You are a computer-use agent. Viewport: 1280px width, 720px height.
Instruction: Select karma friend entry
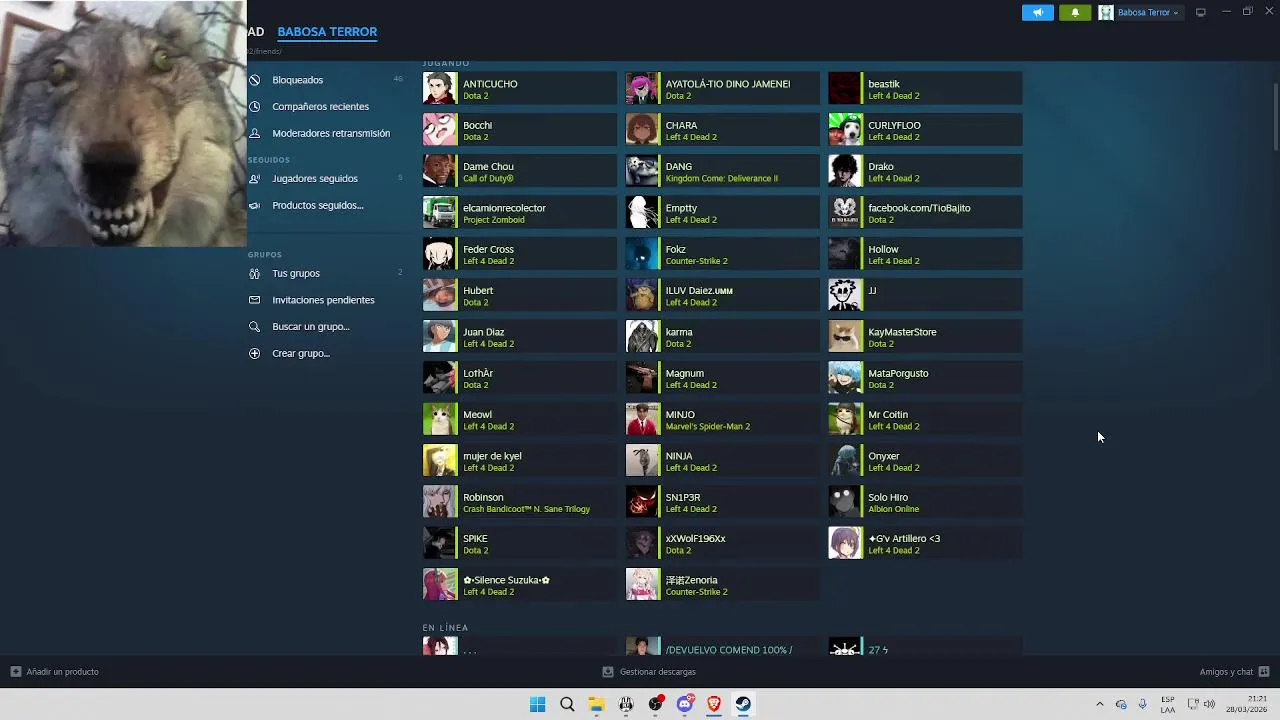click(723, 336)
